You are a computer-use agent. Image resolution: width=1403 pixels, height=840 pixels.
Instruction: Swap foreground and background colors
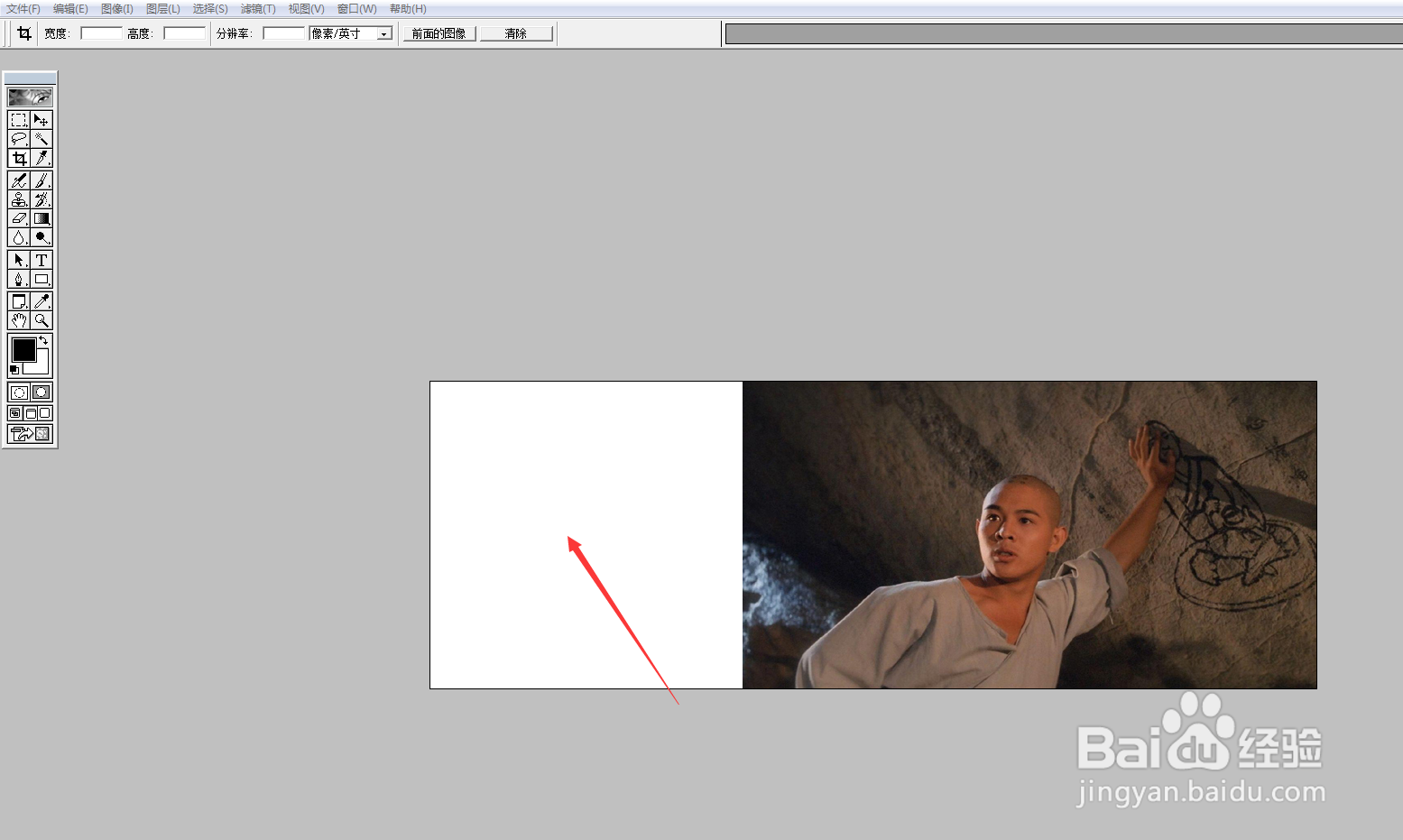click(43, 340)
